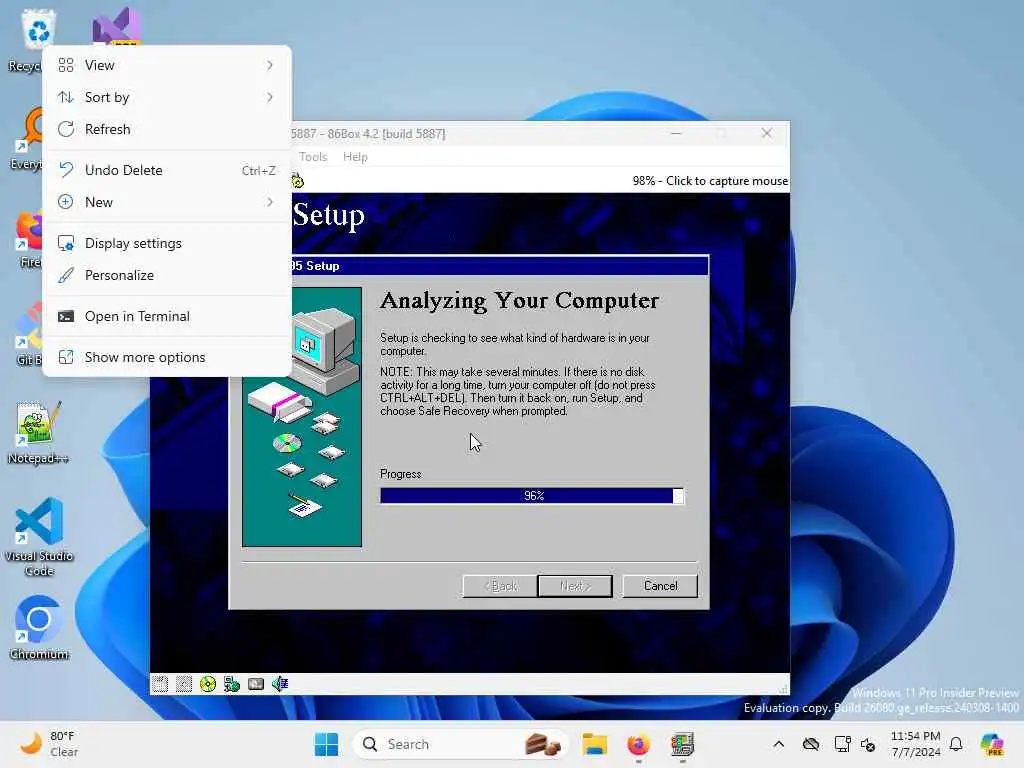Select Undo Delete in context menu
This screenshot has width=1024, height=768.
(x=167, y=170)
